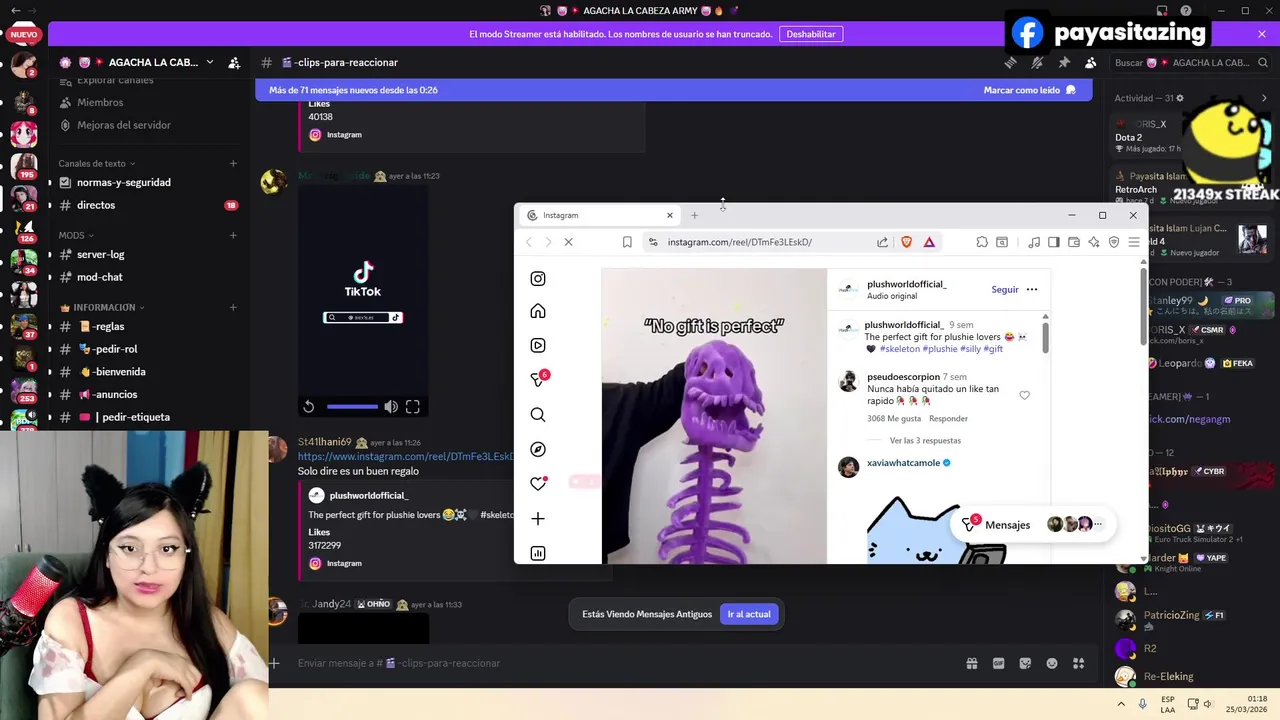Toggle notification bell mute in Discord header
The height and width of the screenshot is (720, 1280).
[1037, 62]
